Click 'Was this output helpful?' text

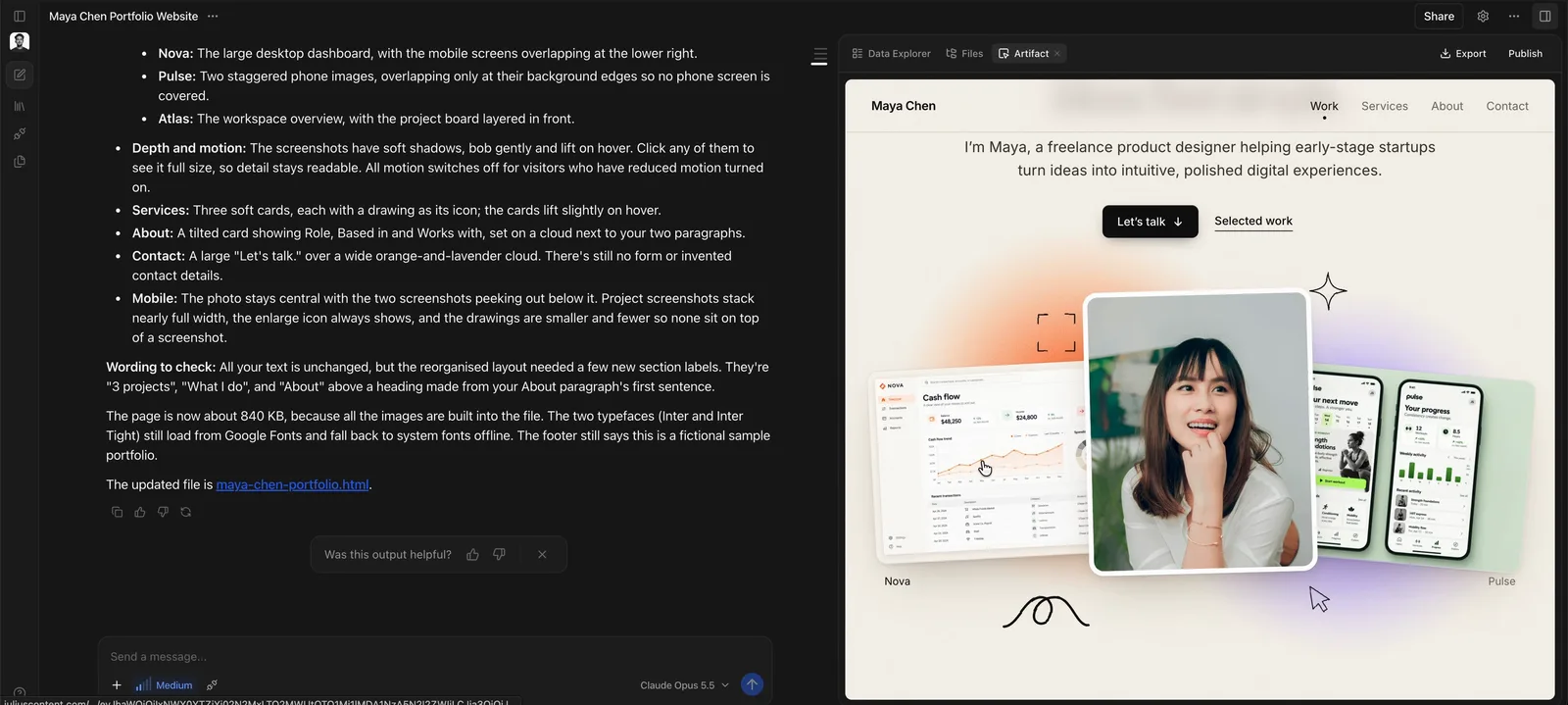[x=387, y=555]
